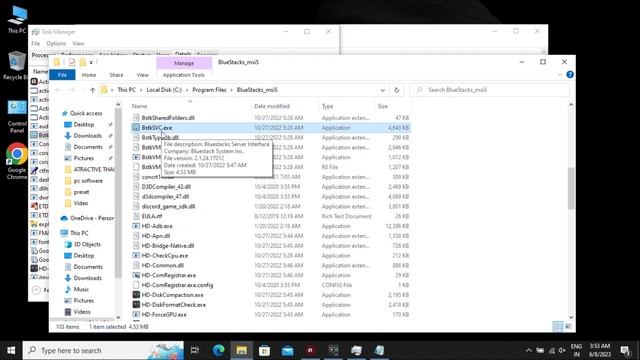Launch Microsoft Edge from the taskbar
The width and height of the screenshot is (640, 360).
click(218, 350)
